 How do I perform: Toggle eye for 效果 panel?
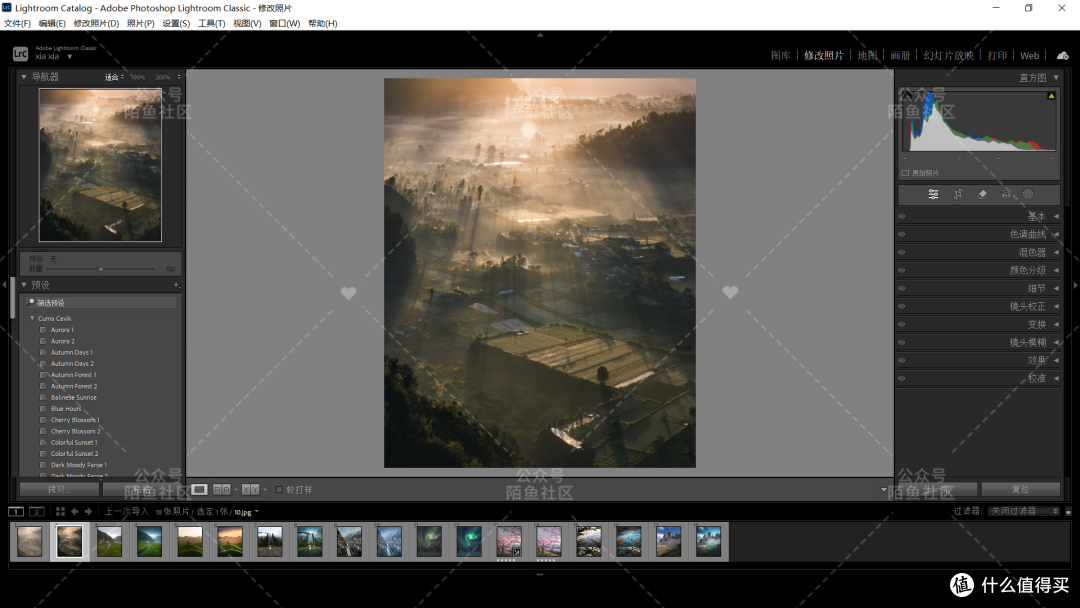pyautogui.click(x=902, y=360)
